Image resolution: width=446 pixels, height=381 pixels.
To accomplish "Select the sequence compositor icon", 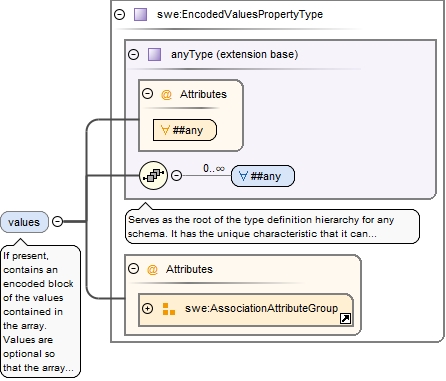I will (153, 175).
